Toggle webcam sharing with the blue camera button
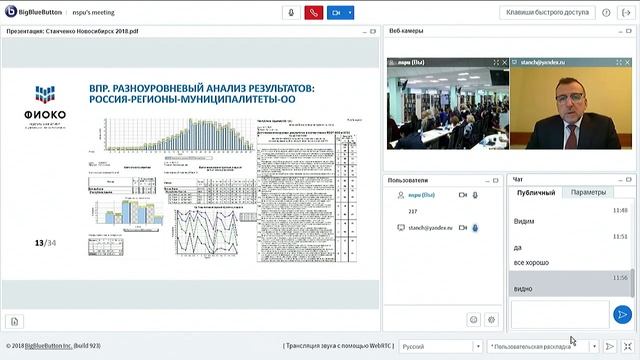The width and height of the screenshot is (640, 360). point(336,13)
